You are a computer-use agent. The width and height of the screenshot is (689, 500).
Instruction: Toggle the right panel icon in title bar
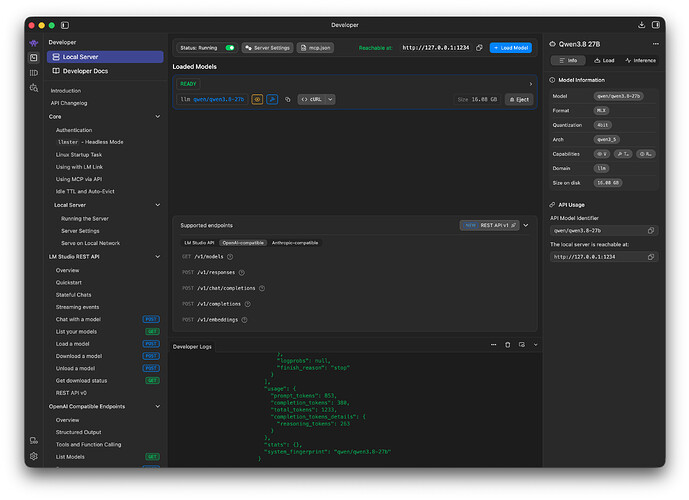(656, 25)
